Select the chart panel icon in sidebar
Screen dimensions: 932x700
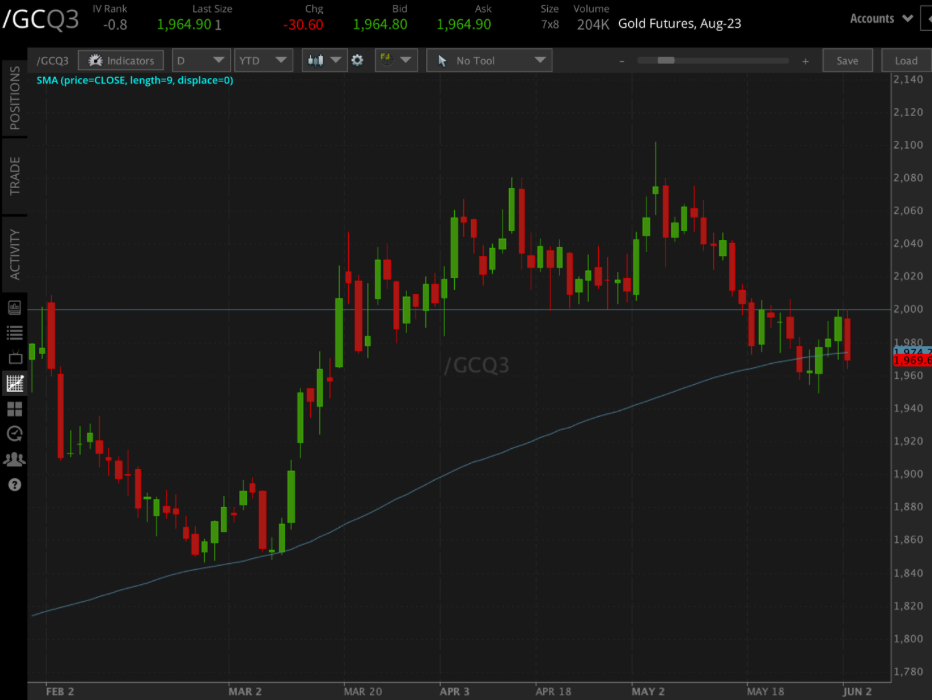(x=13, y=383)
